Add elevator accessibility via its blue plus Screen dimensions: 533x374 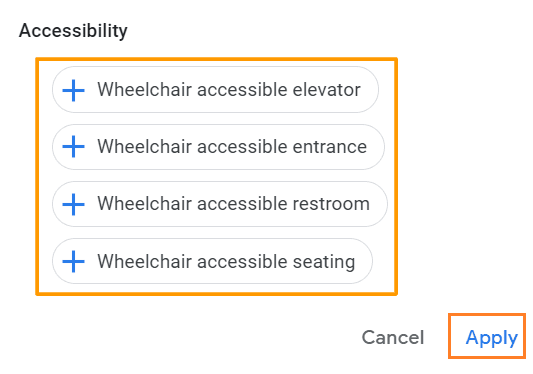73,90
